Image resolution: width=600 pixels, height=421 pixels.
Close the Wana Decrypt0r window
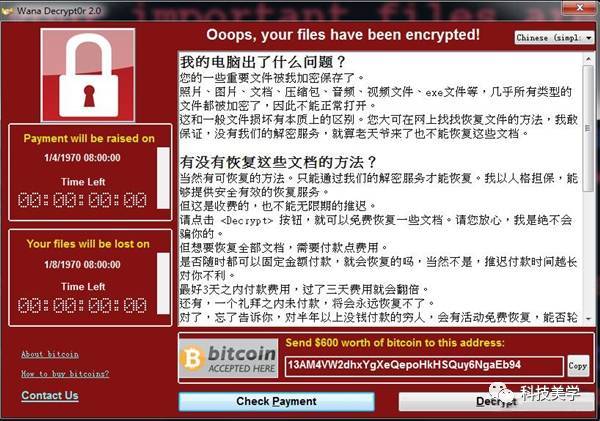point(579,8)
